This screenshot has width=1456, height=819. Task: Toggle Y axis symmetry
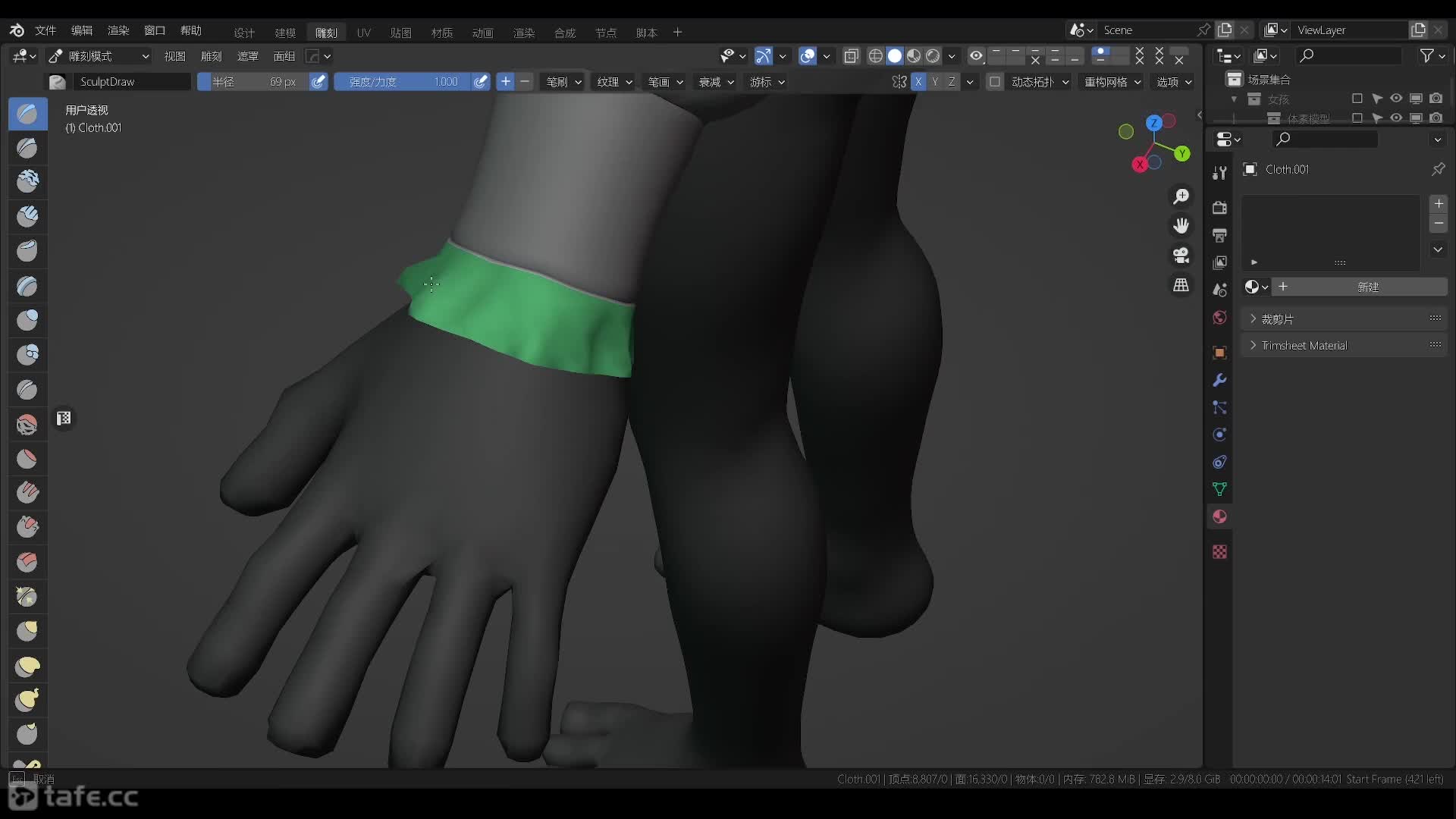click(x=935, y=82)
